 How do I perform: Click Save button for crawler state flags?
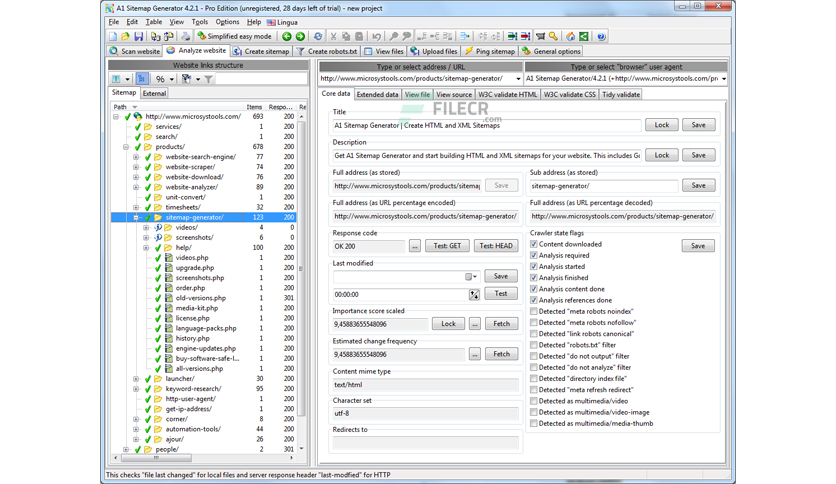point(698,246)
